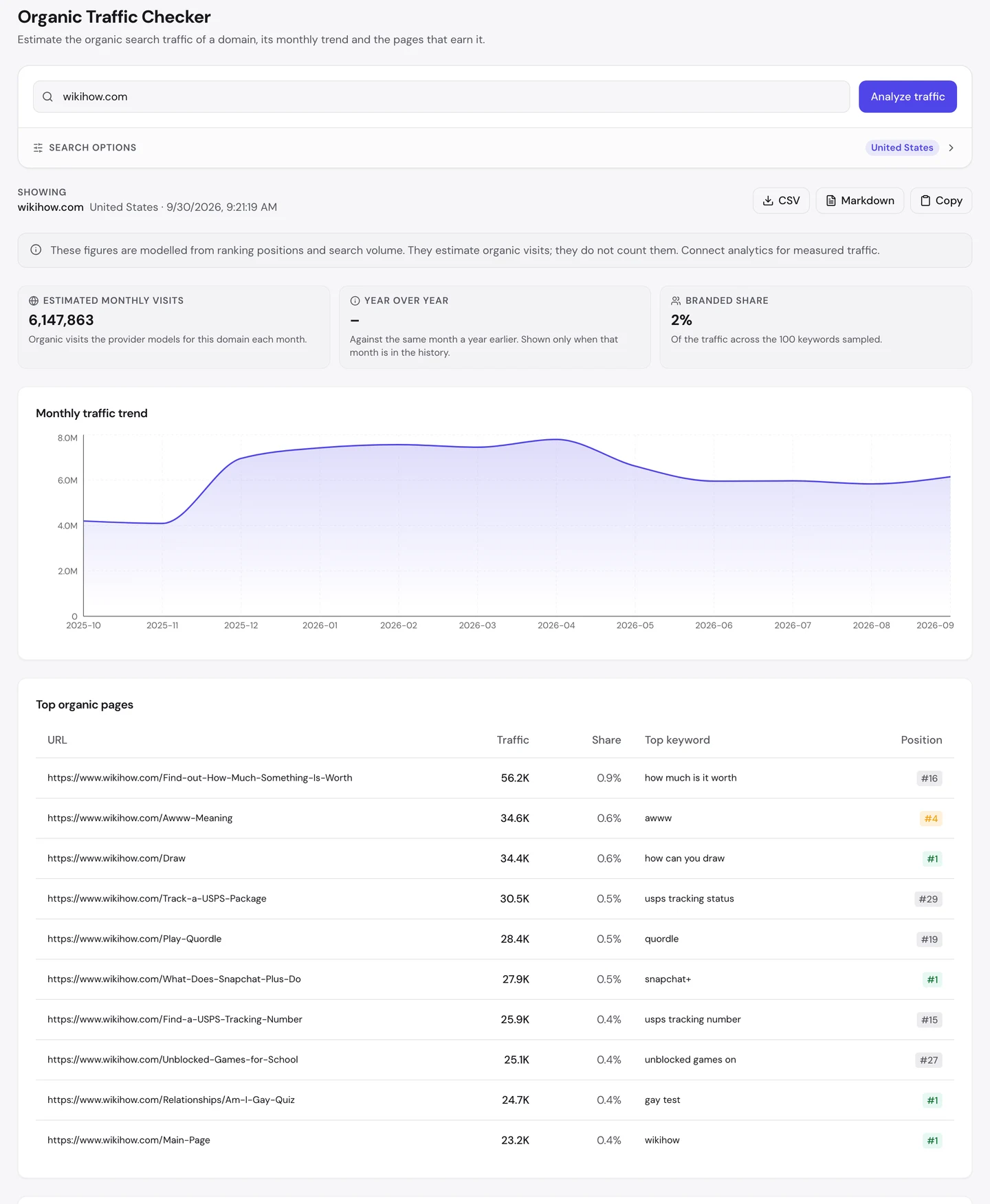
Task: Click the Position column header
Action: 921,740
